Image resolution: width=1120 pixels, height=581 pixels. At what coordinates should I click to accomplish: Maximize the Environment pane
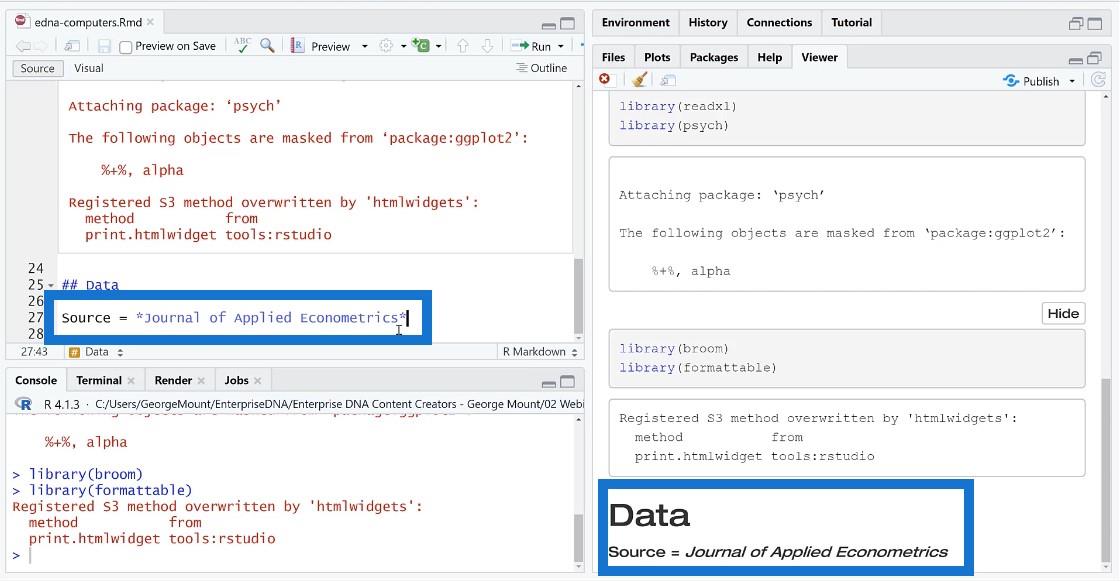point(1094,24)
